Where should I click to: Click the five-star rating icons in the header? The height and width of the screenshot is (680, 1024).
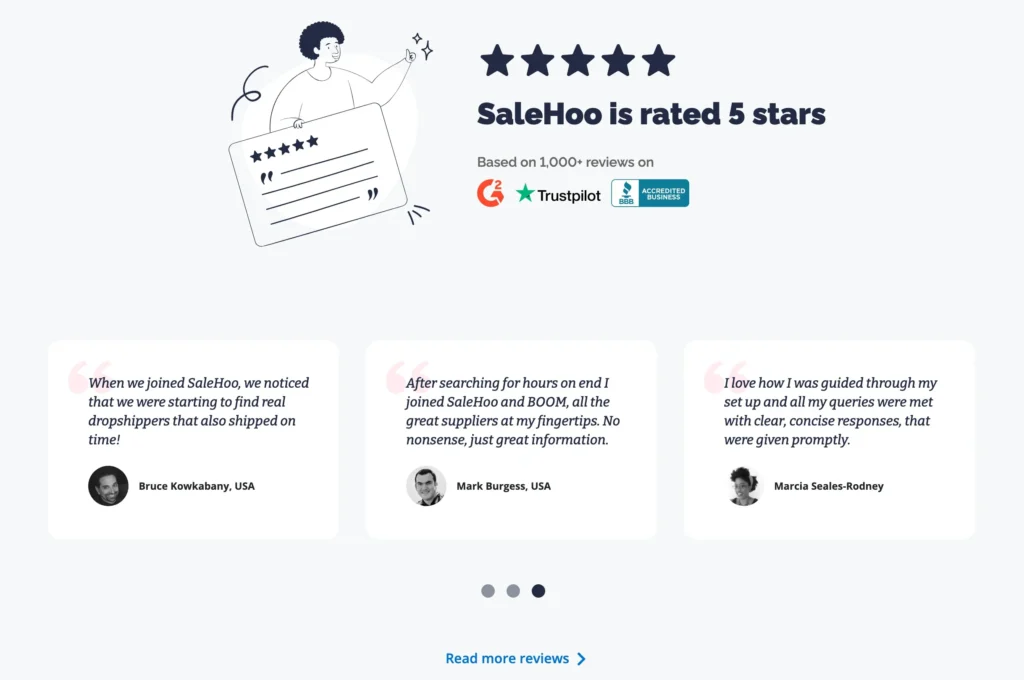pyautogui.click(x=578, y=61)
